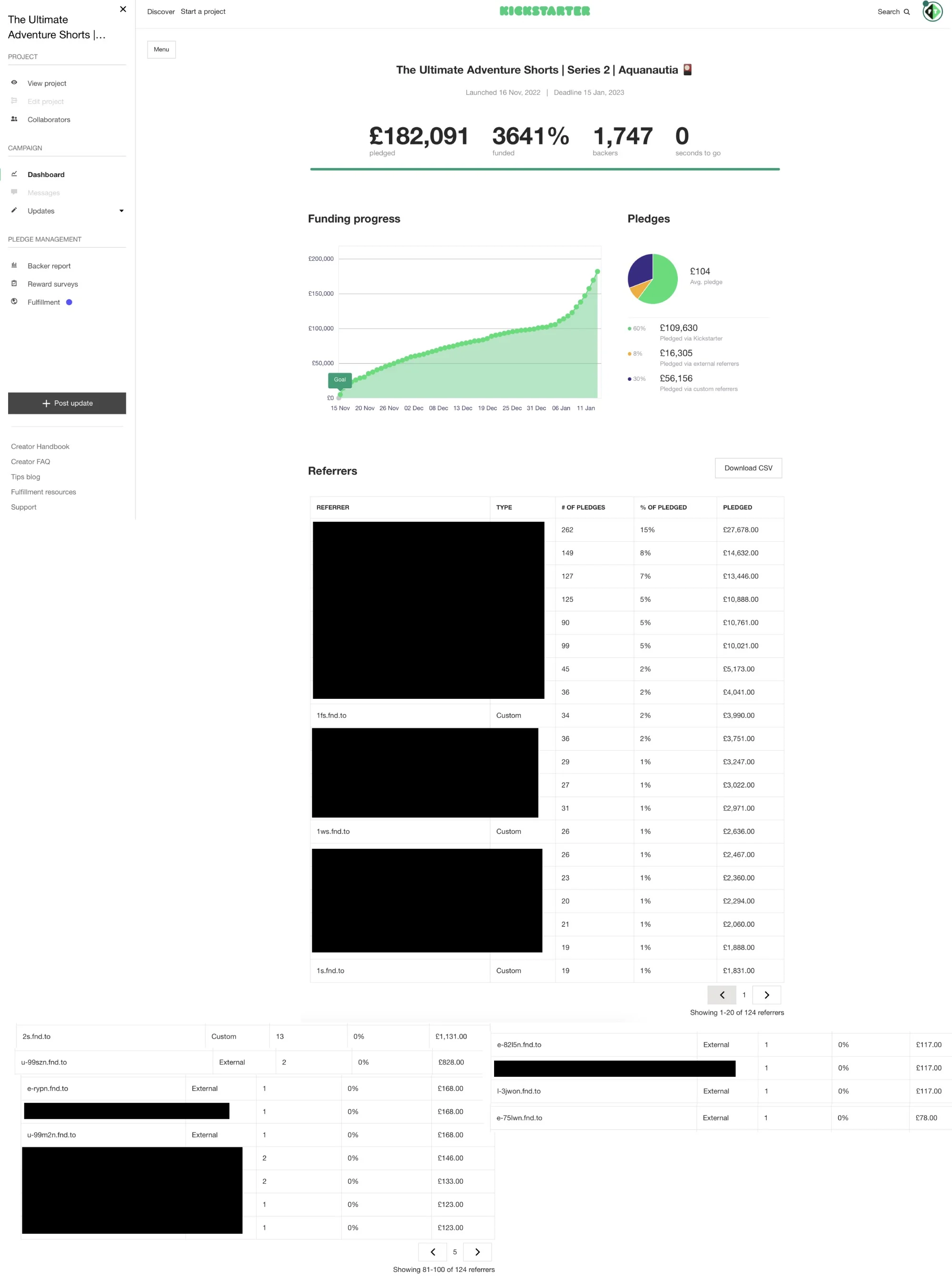The height and width of the screenshot is (1281, 952).
Task: Click the Post update button
Action: (x=67, y=403)
